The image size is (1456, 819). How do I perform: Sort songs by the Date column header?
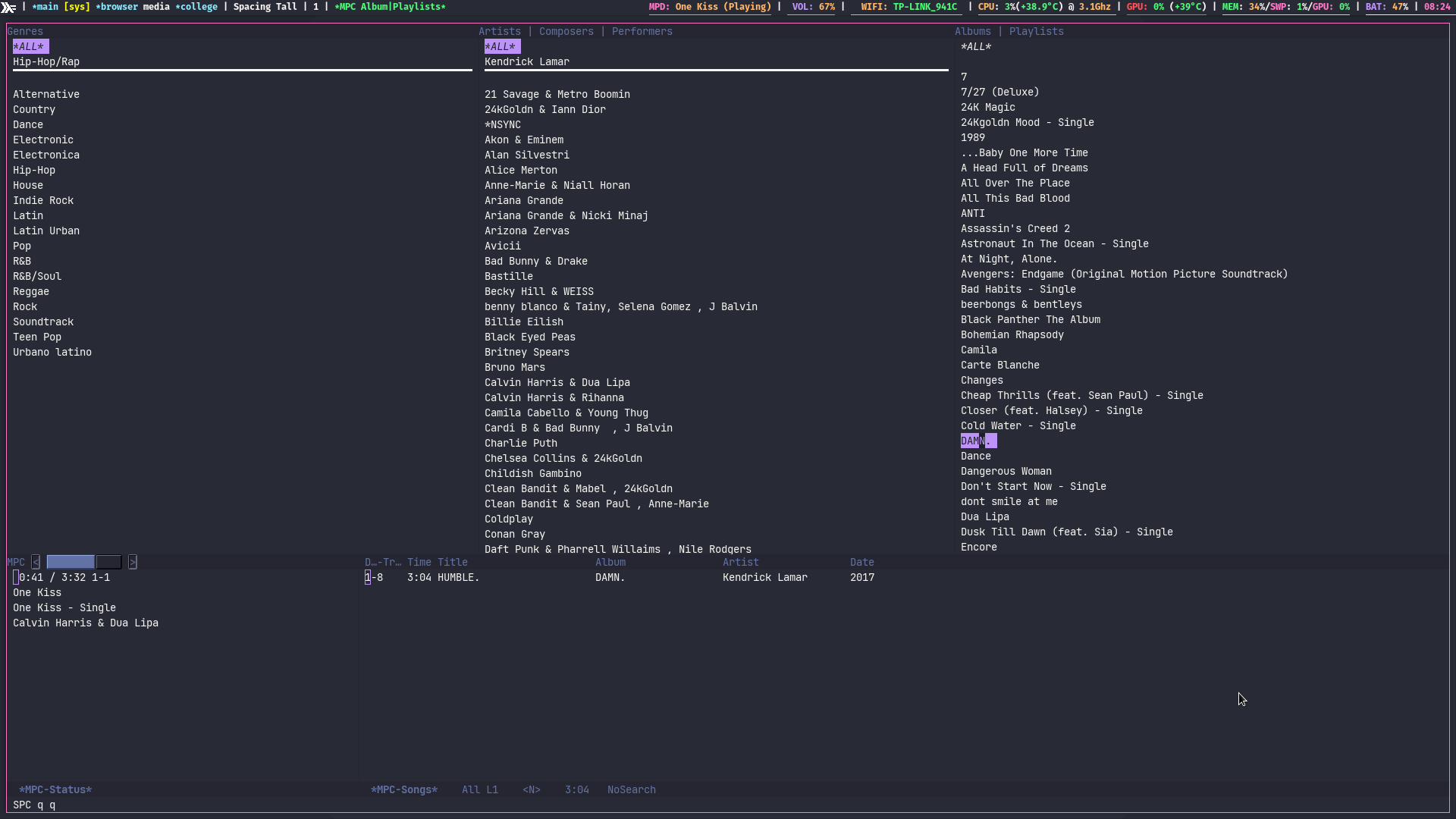pos(861,562)
